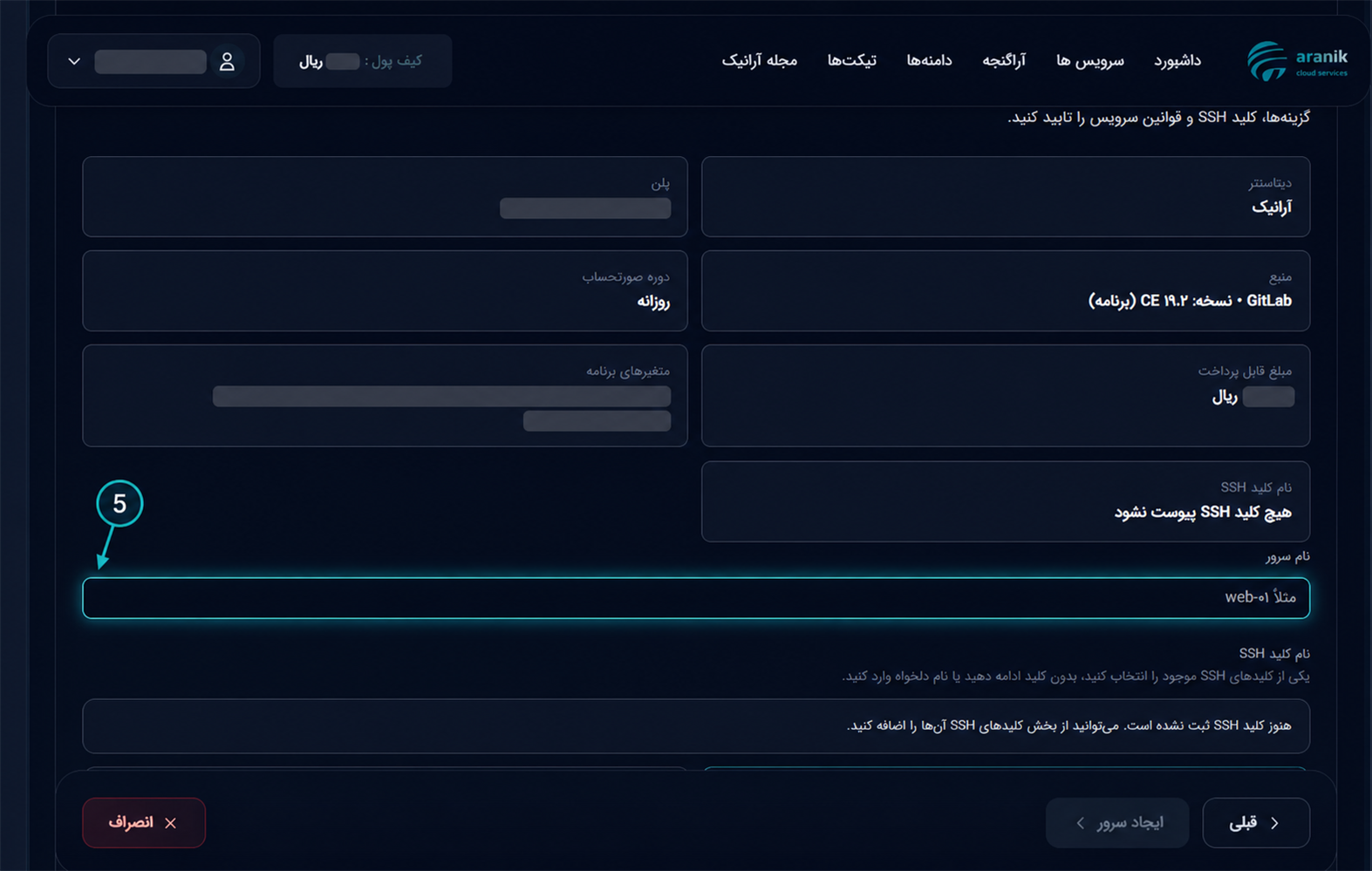Viewport: 1372px width, 871px height.
Task: Click the X icon on انصراف
Action: tap(170, 823)
